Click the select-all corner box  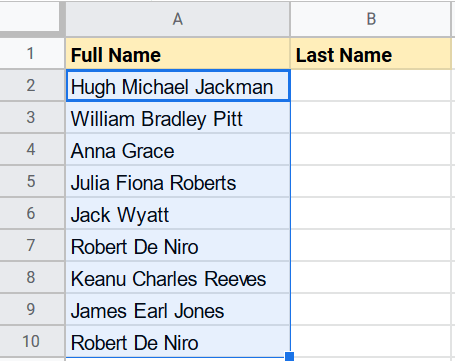[32, 17]
